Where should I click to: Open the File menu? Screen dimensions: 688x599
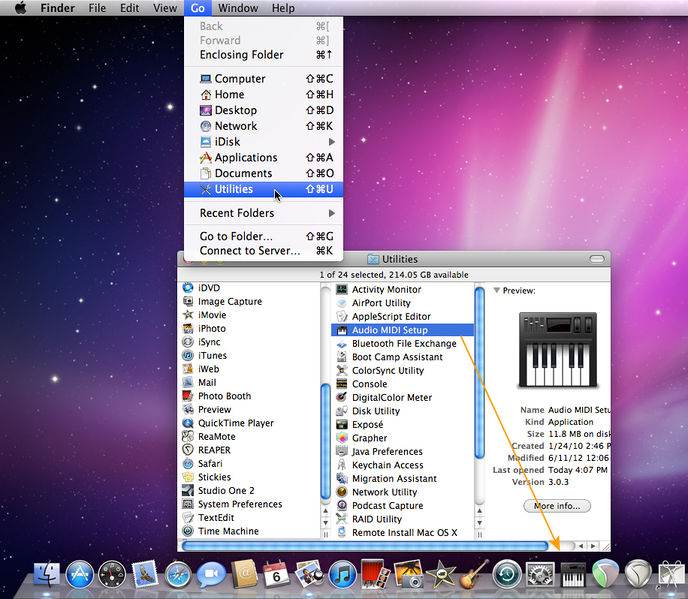click(97, 8)
